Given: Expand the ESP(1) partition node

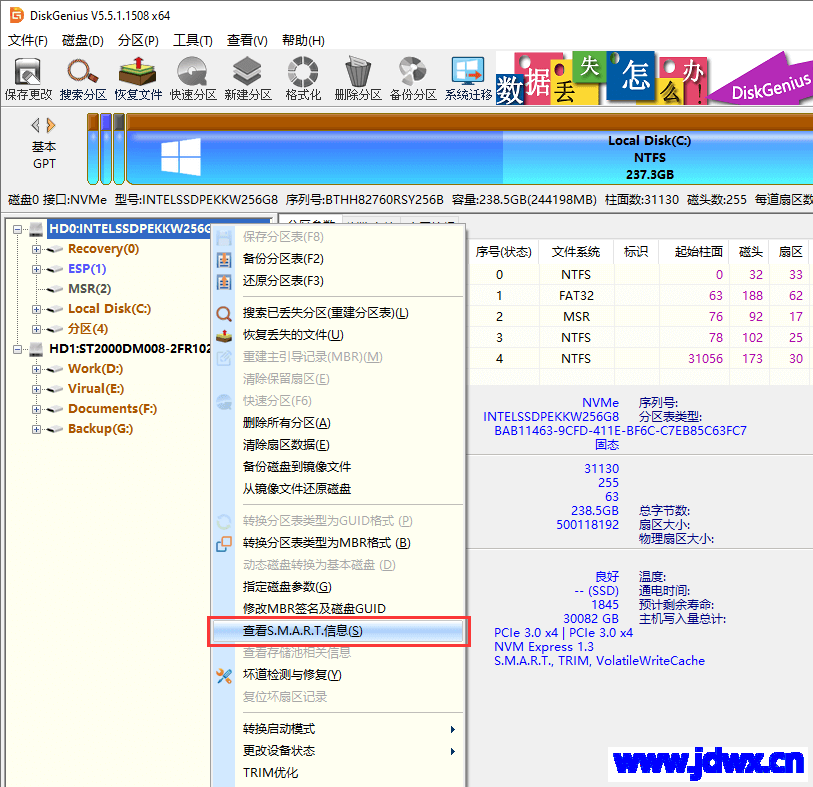Looking at the screenshot, I should pyautogui.click(x=36, y=269).
